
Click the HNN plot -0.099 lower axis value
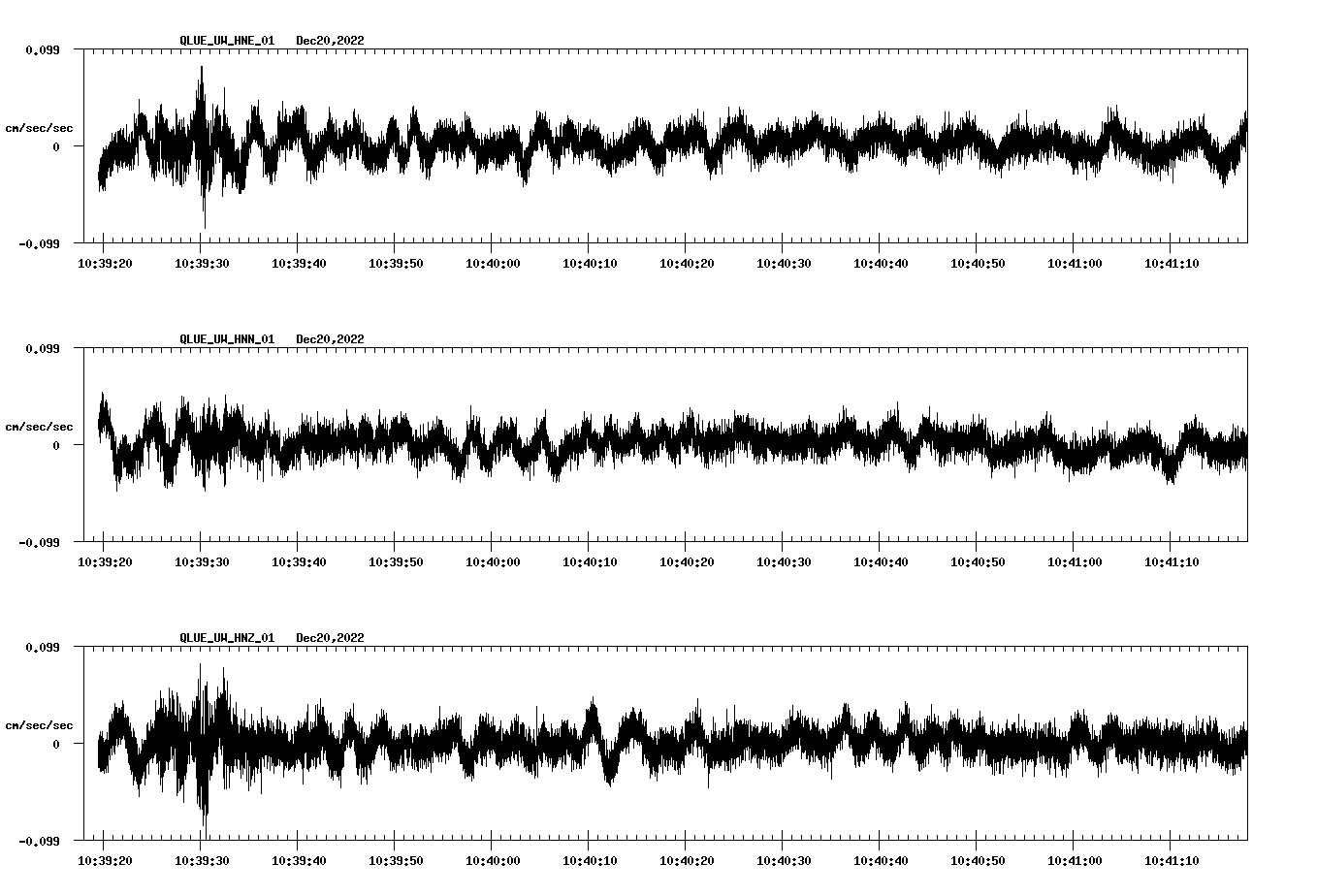[39, 543]
